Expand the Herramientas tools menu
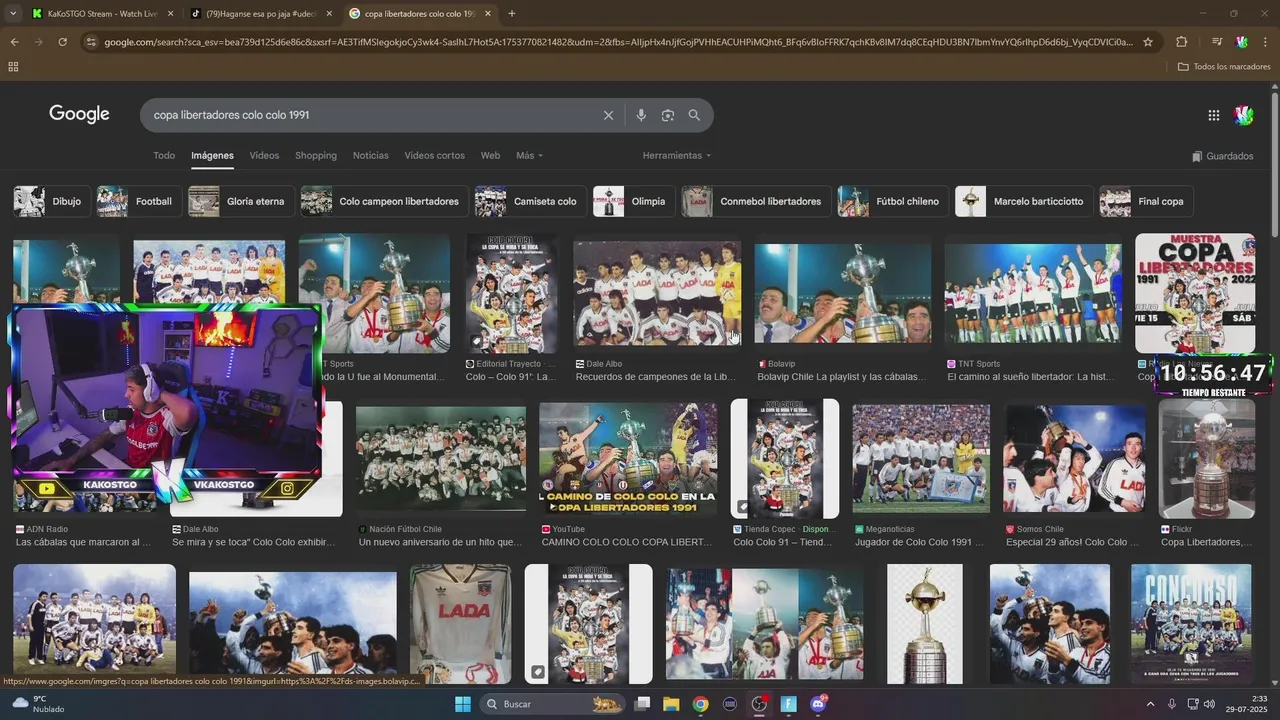Image resolution: width=1280 pixels, height=720 pixels. (677, 156)
